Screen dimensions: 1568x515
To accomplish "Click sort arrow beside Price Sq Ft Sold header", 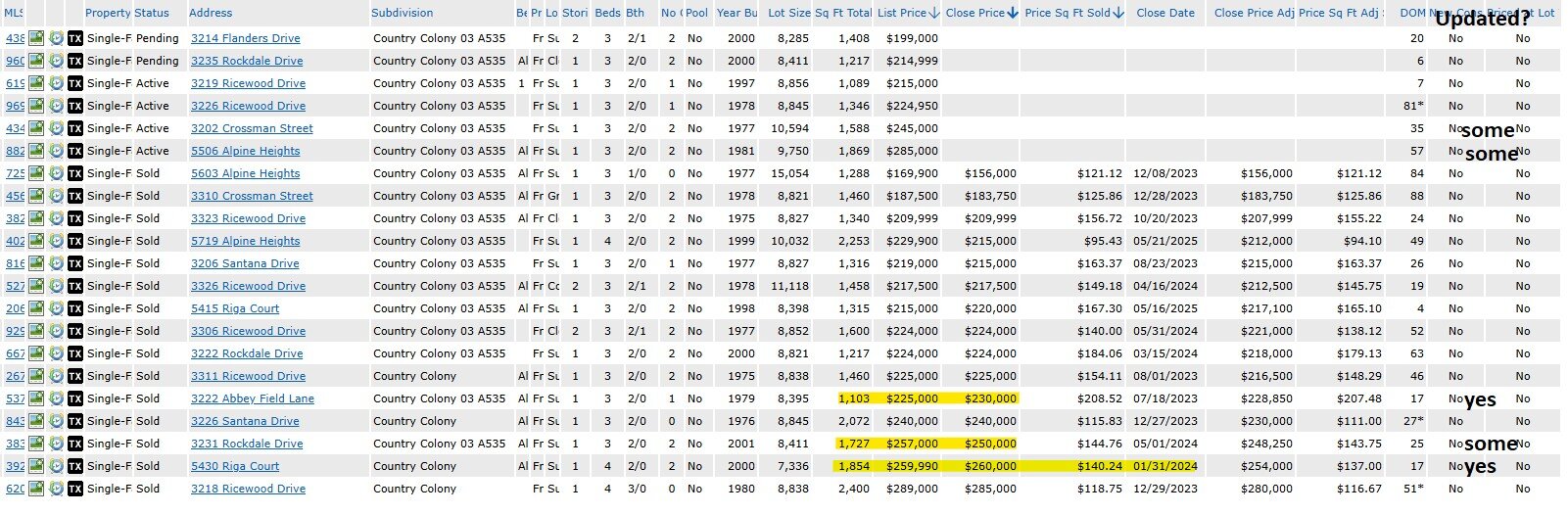I will (1119, 14).
